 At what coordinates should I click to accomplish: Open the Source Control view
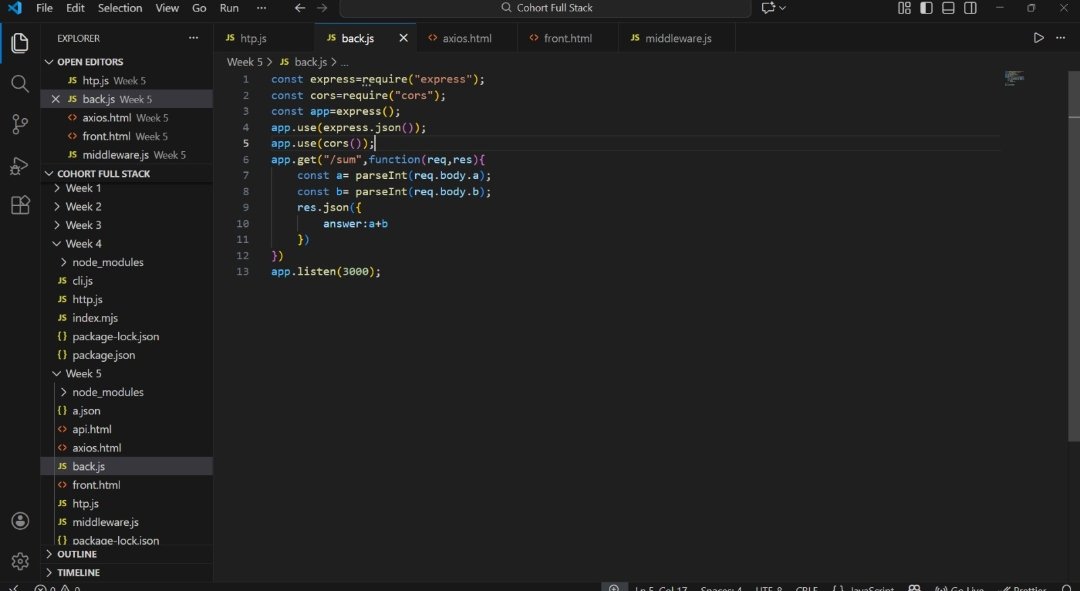(x=20, y=124)
